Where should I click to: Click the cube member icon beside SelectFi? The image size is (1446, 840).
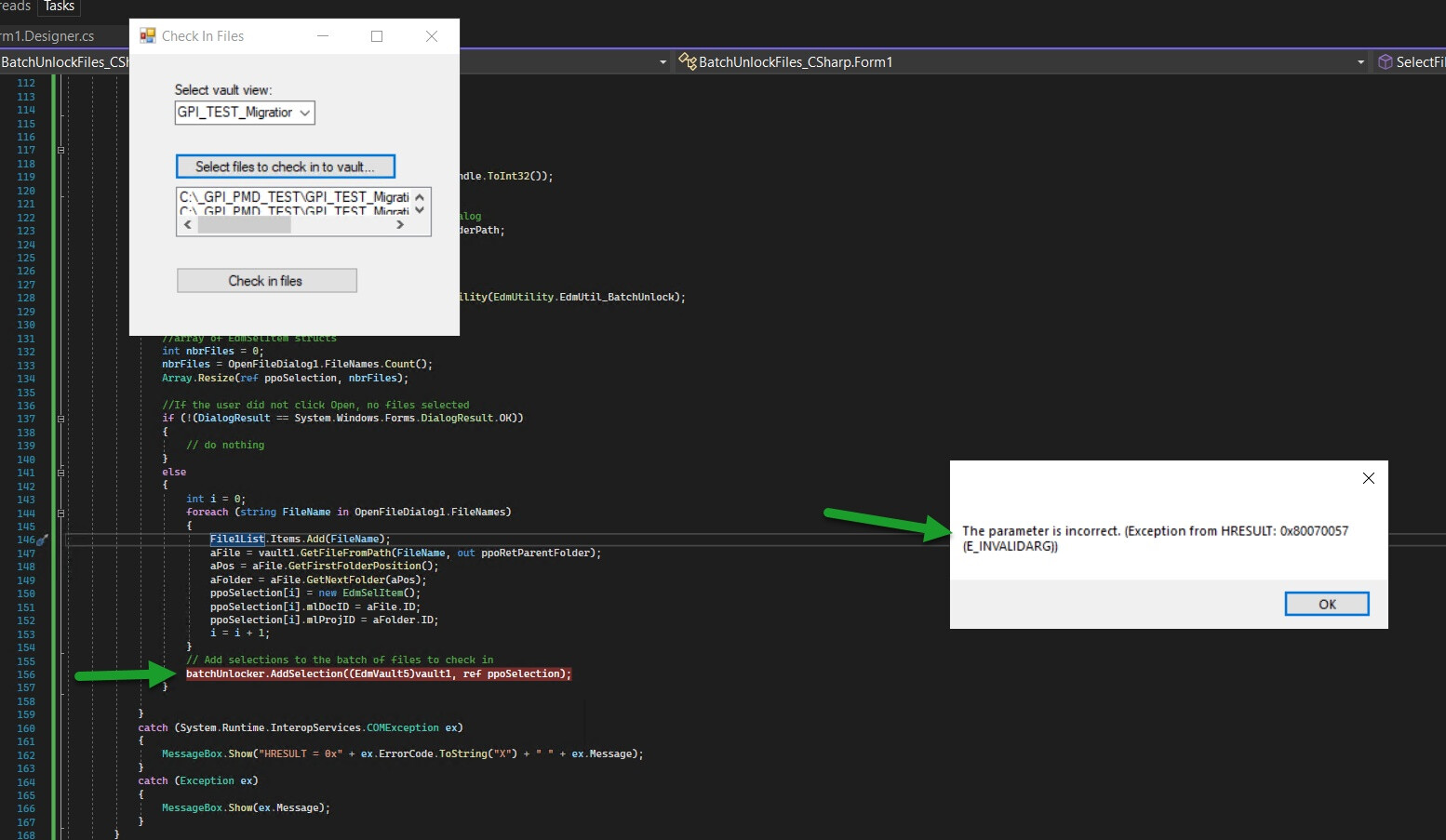tap(1386, 61)
